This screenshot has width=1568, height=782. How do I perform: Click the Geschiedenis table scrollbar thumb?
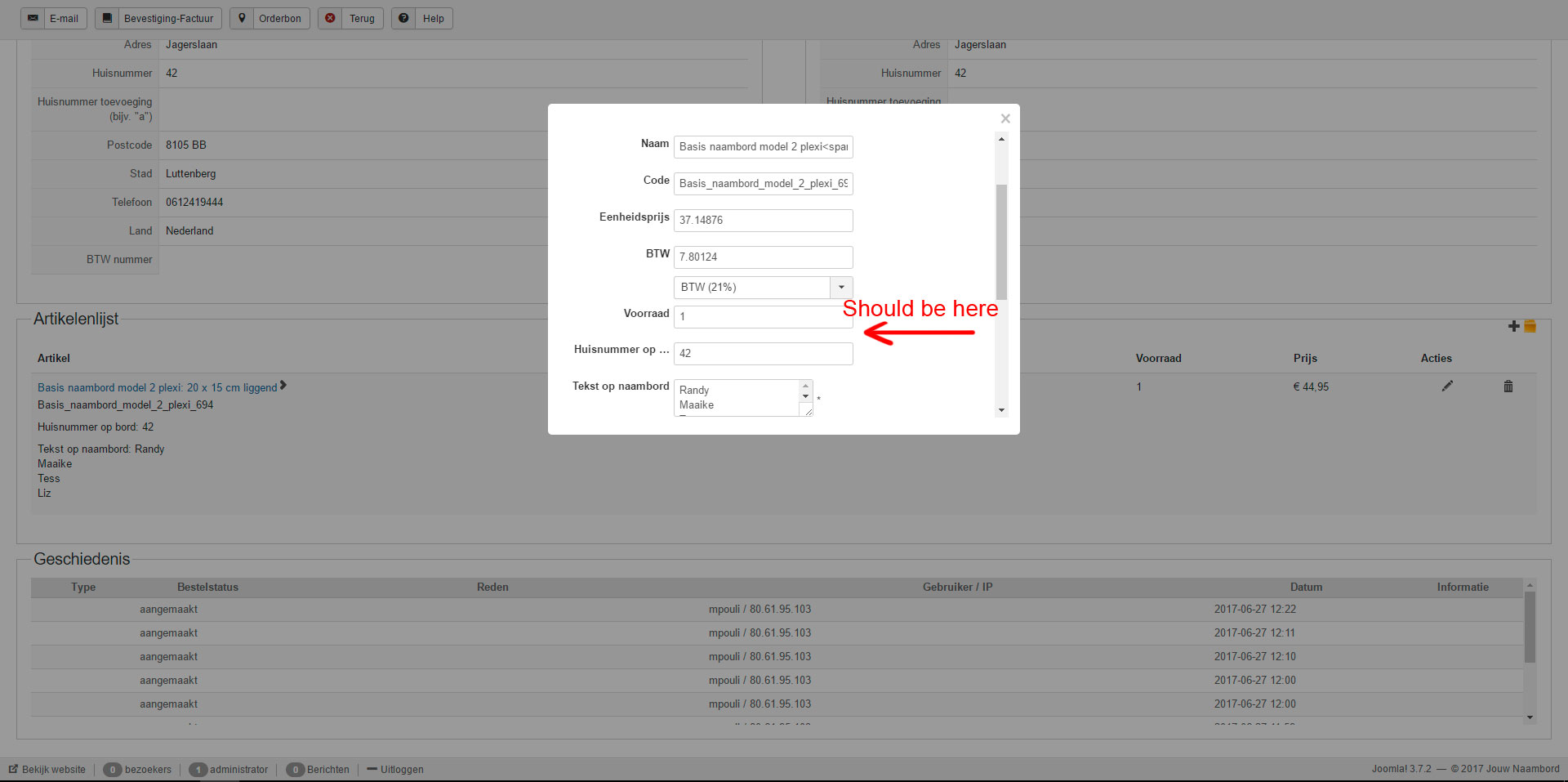(1530, 627)
